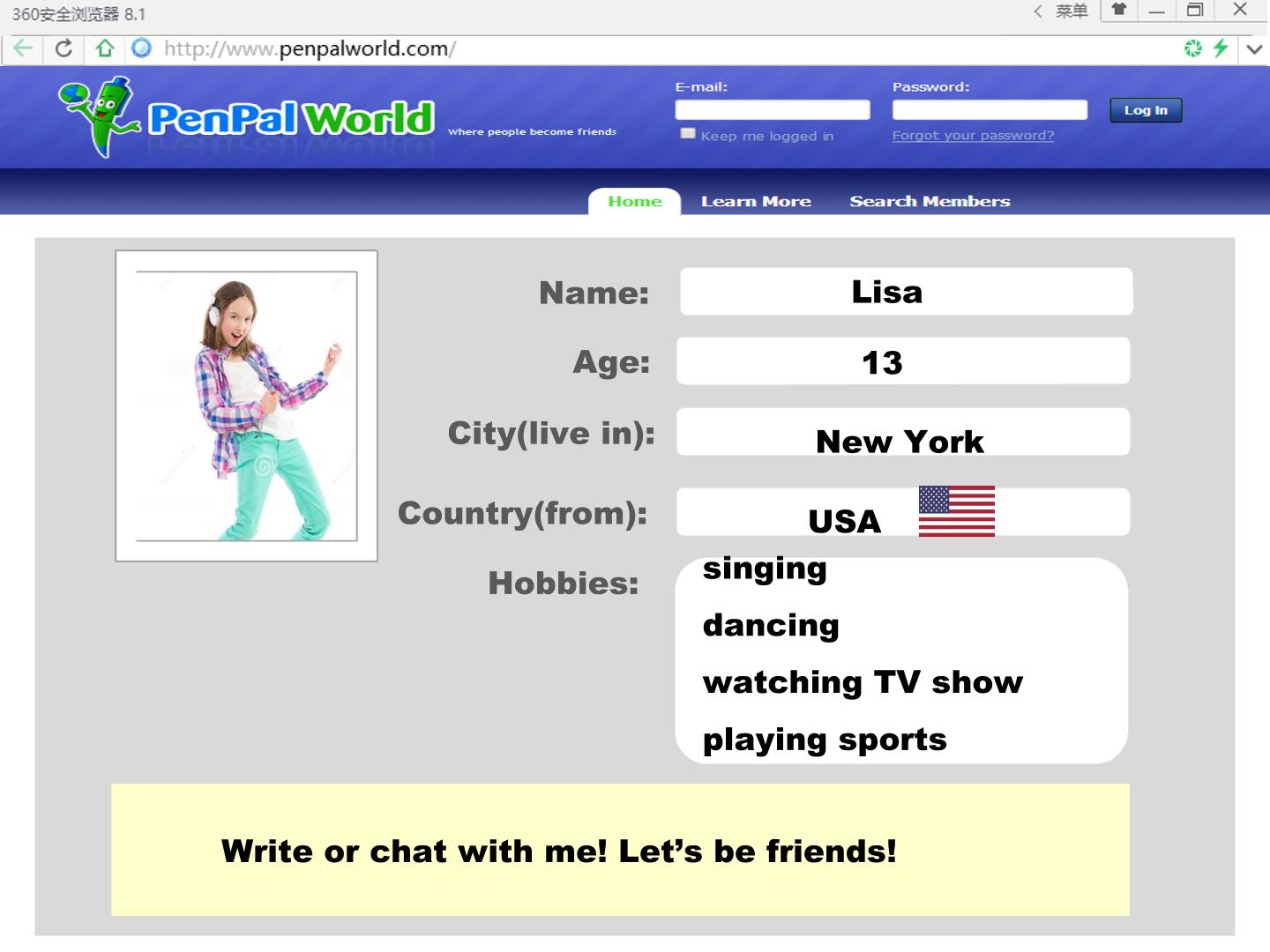The image size is (1270, 952).
Task: Follow the Forgot your password link
Action: coord(973,135)
